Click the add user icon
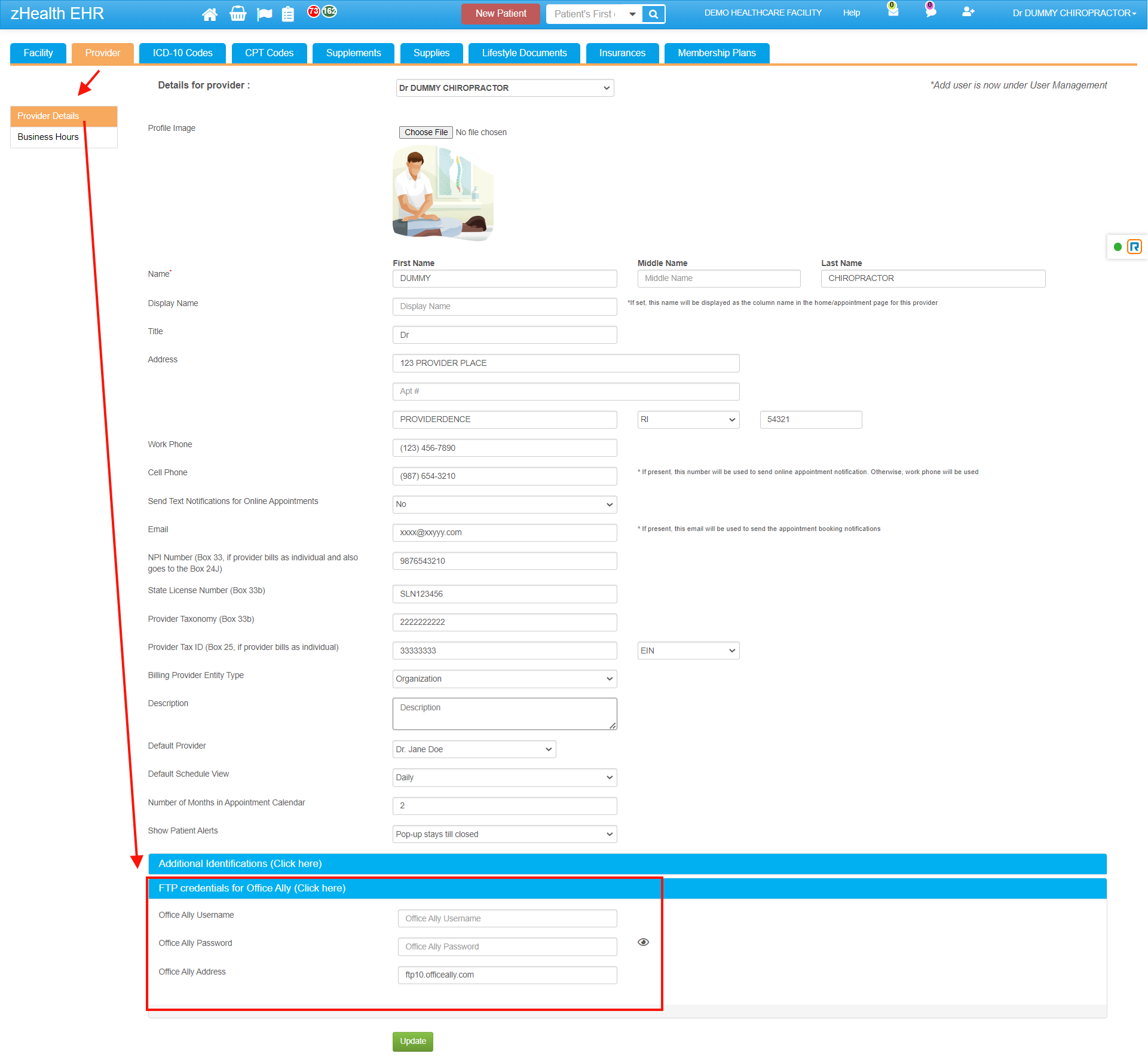This screenshot has height=1063, width=1148. pyautogui.click(x=969, y=12)
